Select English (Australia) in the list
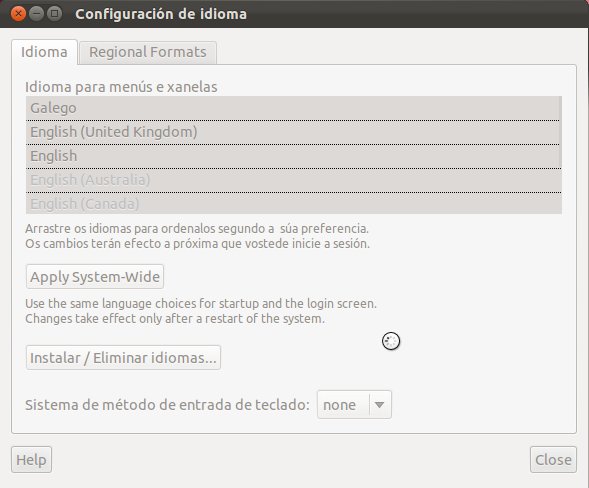This screenshot has height=488, width=589. (x=294, y=180)
